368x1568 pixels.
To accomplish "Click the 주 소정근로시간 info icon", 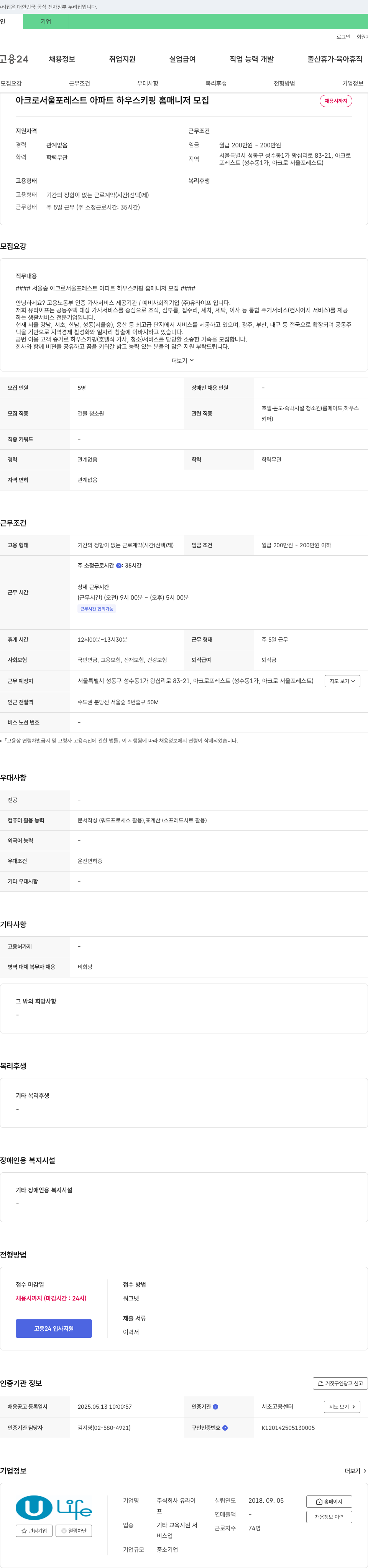I will pos(118,566).
